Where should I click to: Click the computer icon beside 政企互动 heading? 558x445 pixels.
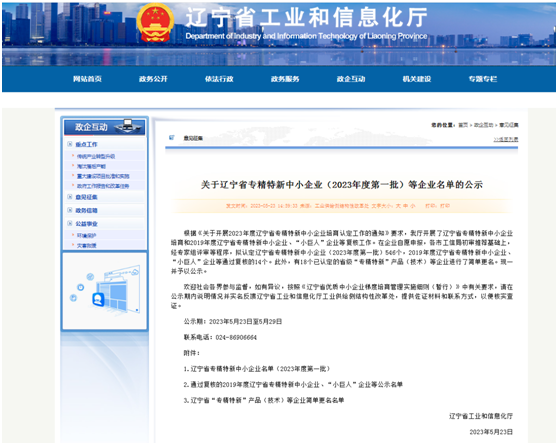[128, 126]
